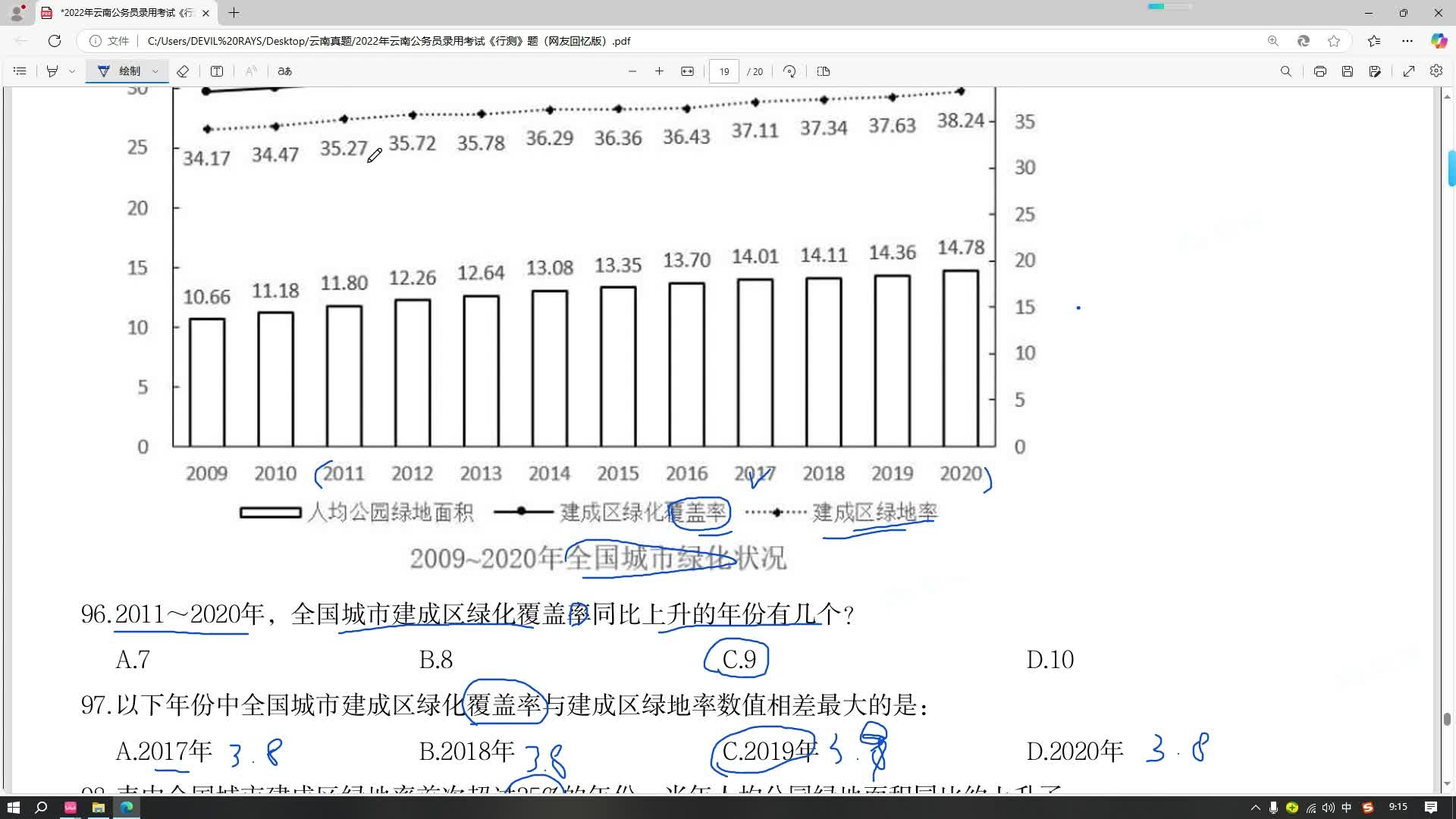Open the browser settings menu (three dots)
The image size is (1456, 819).
[1407, 41]
